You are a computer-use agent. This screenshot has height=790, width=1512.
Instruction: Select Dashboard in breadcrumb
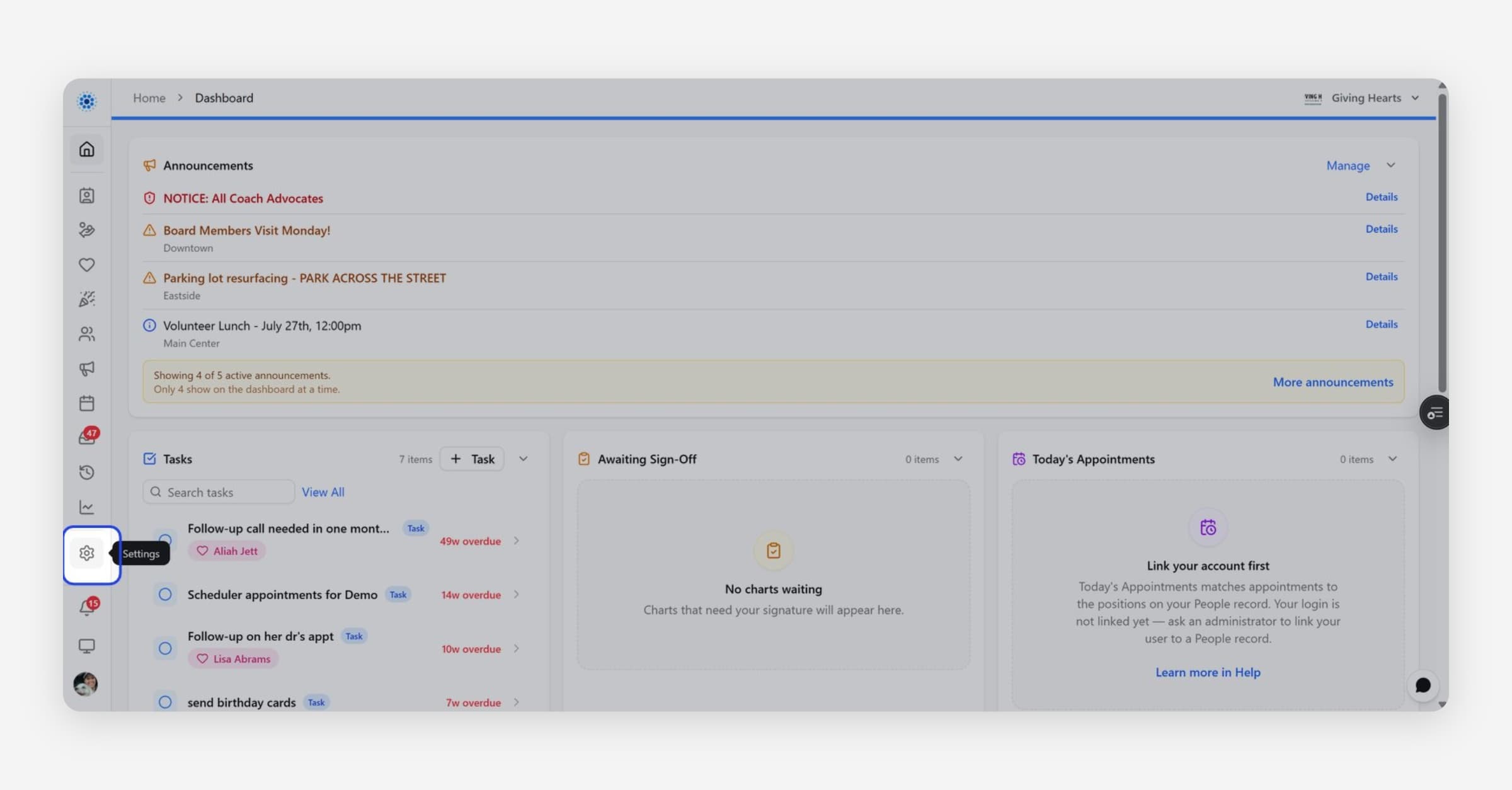pyautogui.click(x=224, y=98)
